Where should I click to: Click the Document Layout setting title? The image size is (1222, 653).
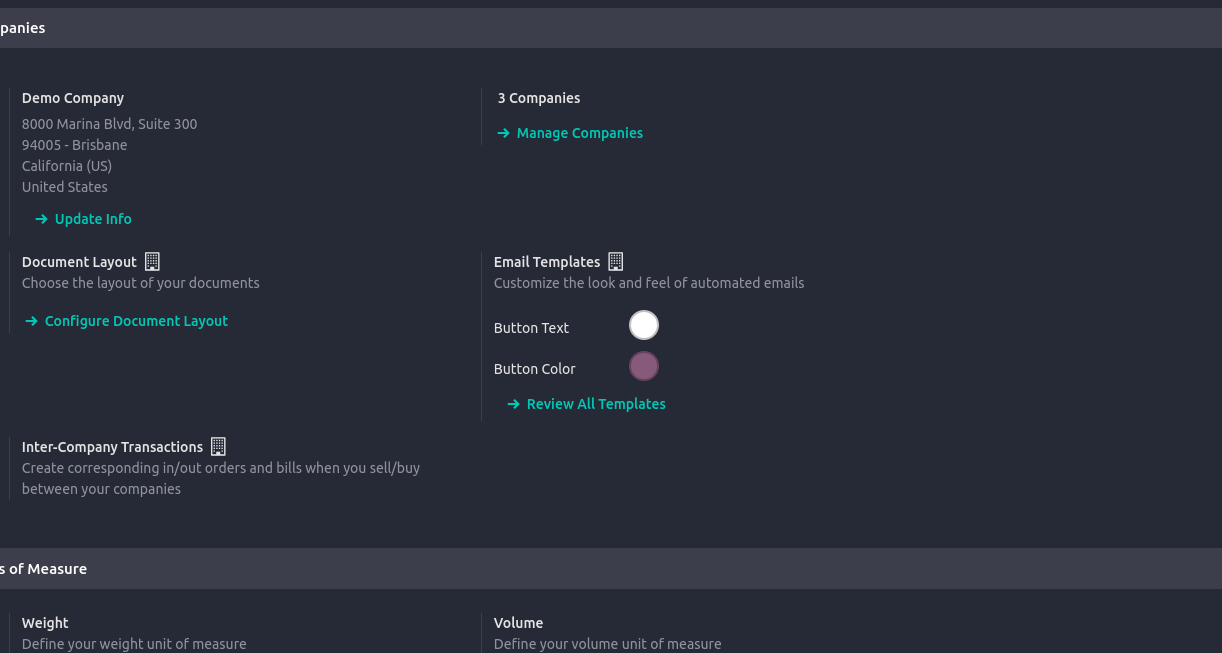tap(79, 262)
